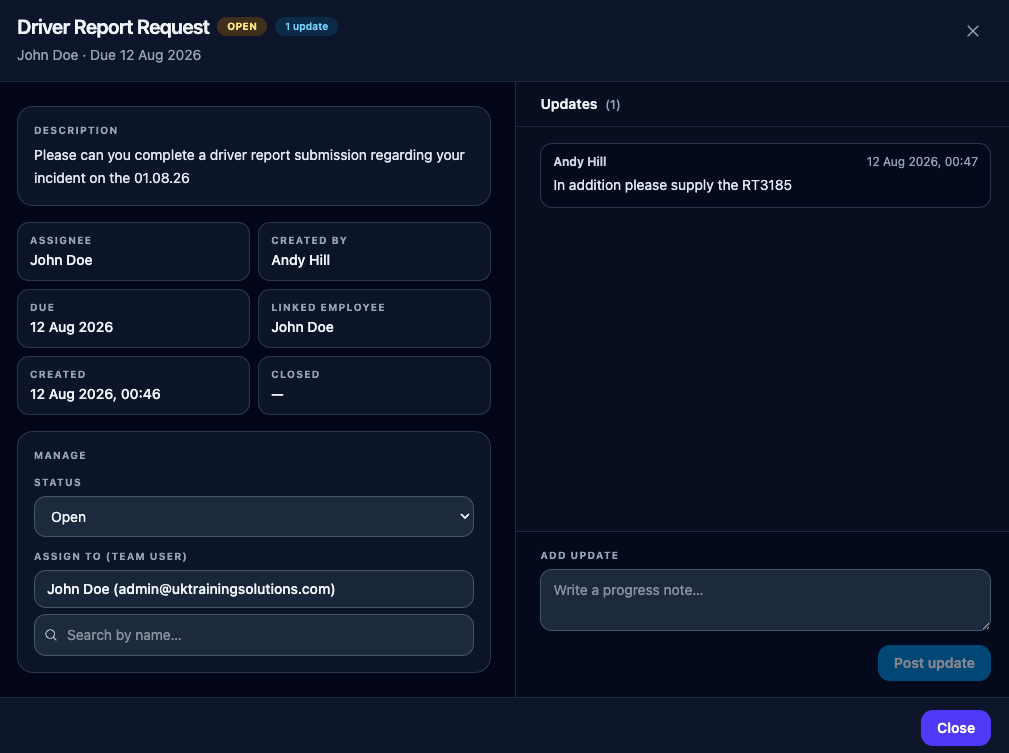Click the update timestamp 12 Aug 2026, 00:47
1009x753 pixels.
tap(921, 162)
